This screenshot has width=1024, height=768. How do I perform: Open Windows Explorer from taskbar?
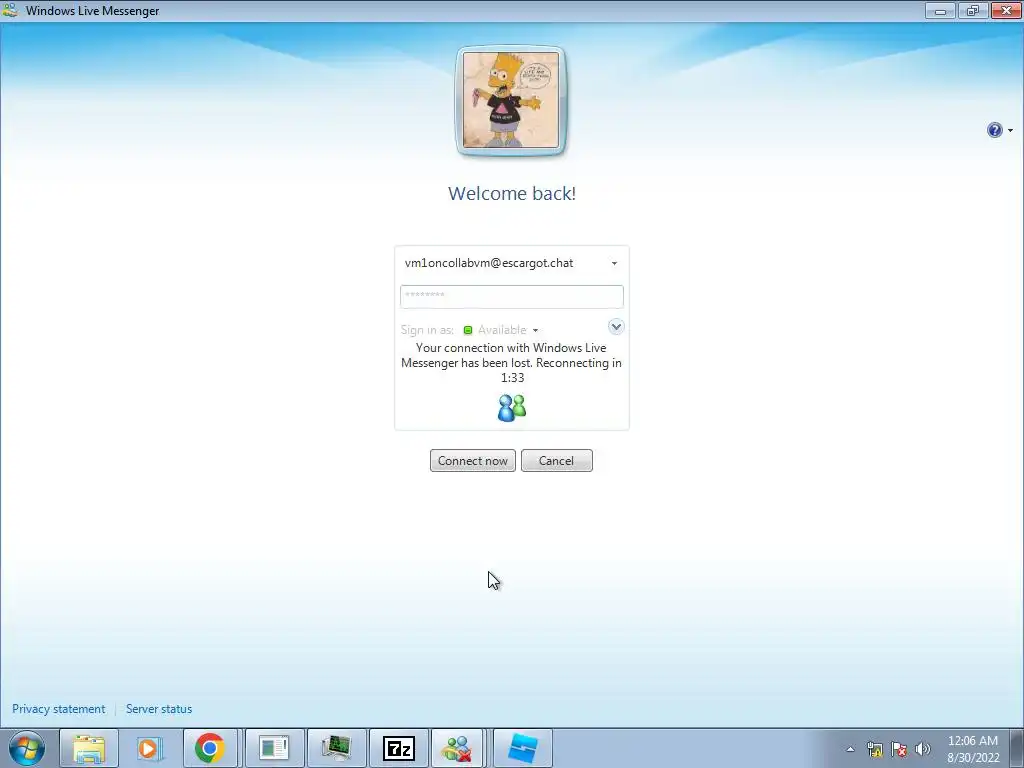(89, 748)
